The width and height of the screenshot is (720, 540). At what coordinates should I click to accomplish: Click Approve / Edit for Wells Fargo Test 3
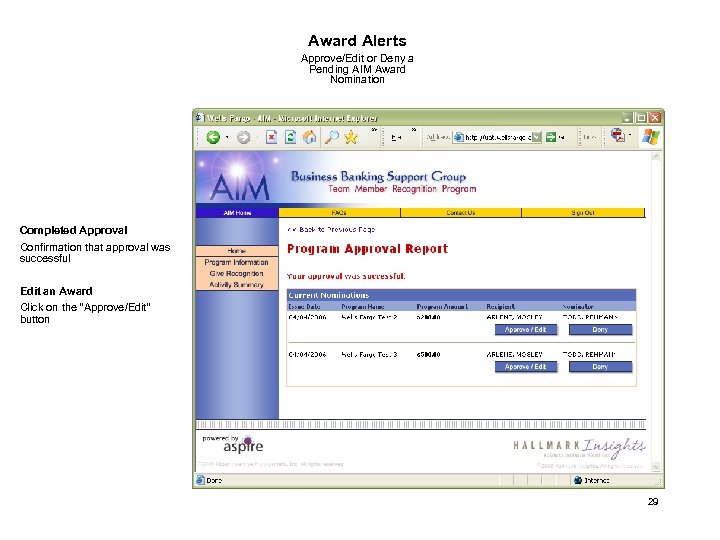click(x=526, y=366)
